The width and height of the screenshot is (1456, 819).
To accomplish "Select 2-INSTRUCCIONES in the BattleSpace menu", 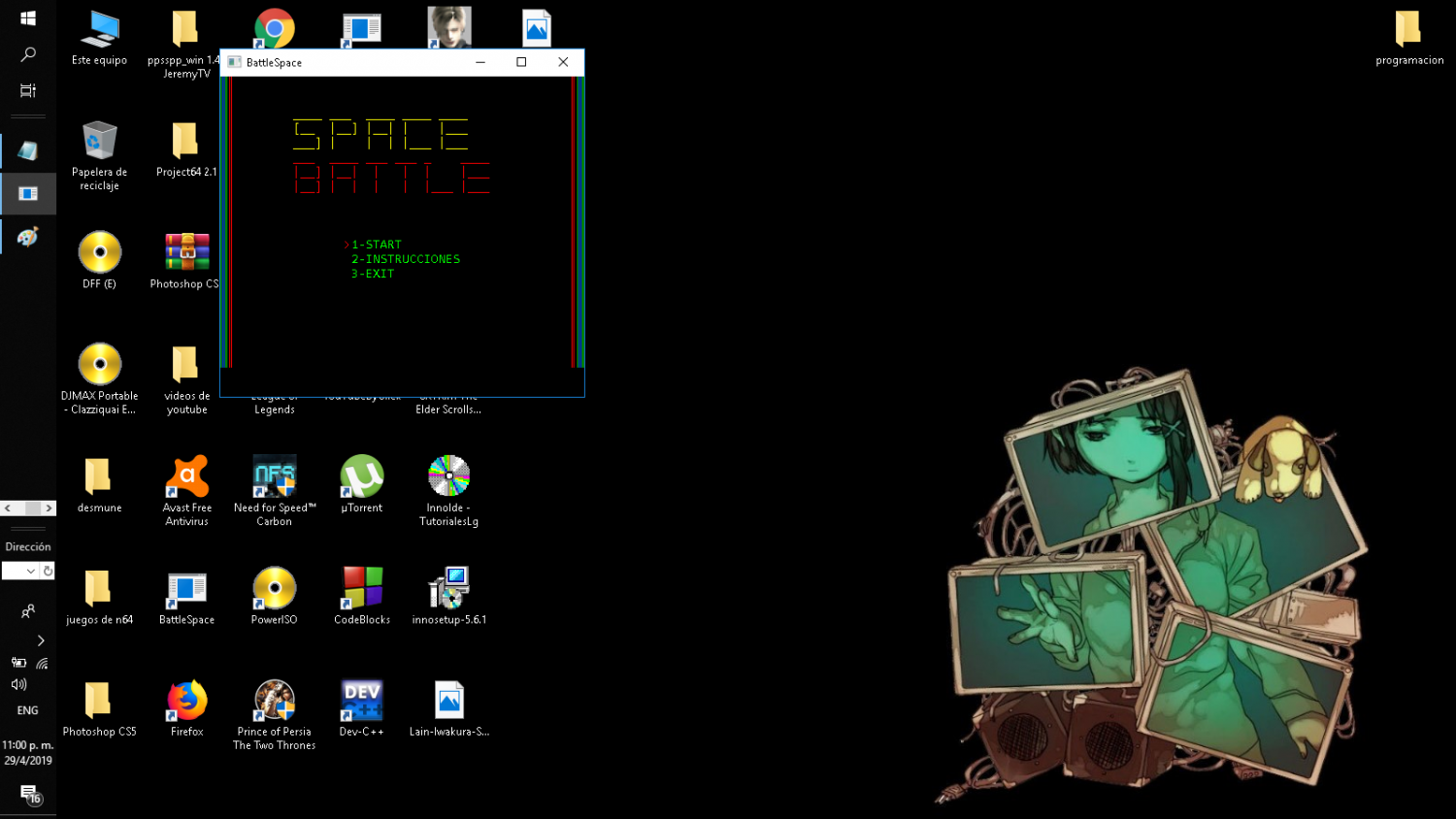I will click(x=406, y=259).
